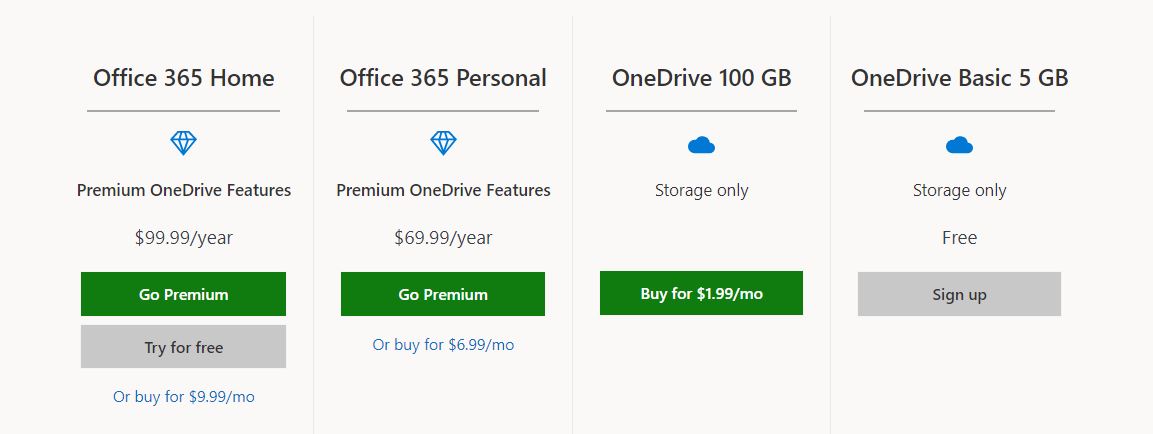Select Go Premium for Office 365 Home
This screenshot has height=434, width=1153.
coord(183,294)
